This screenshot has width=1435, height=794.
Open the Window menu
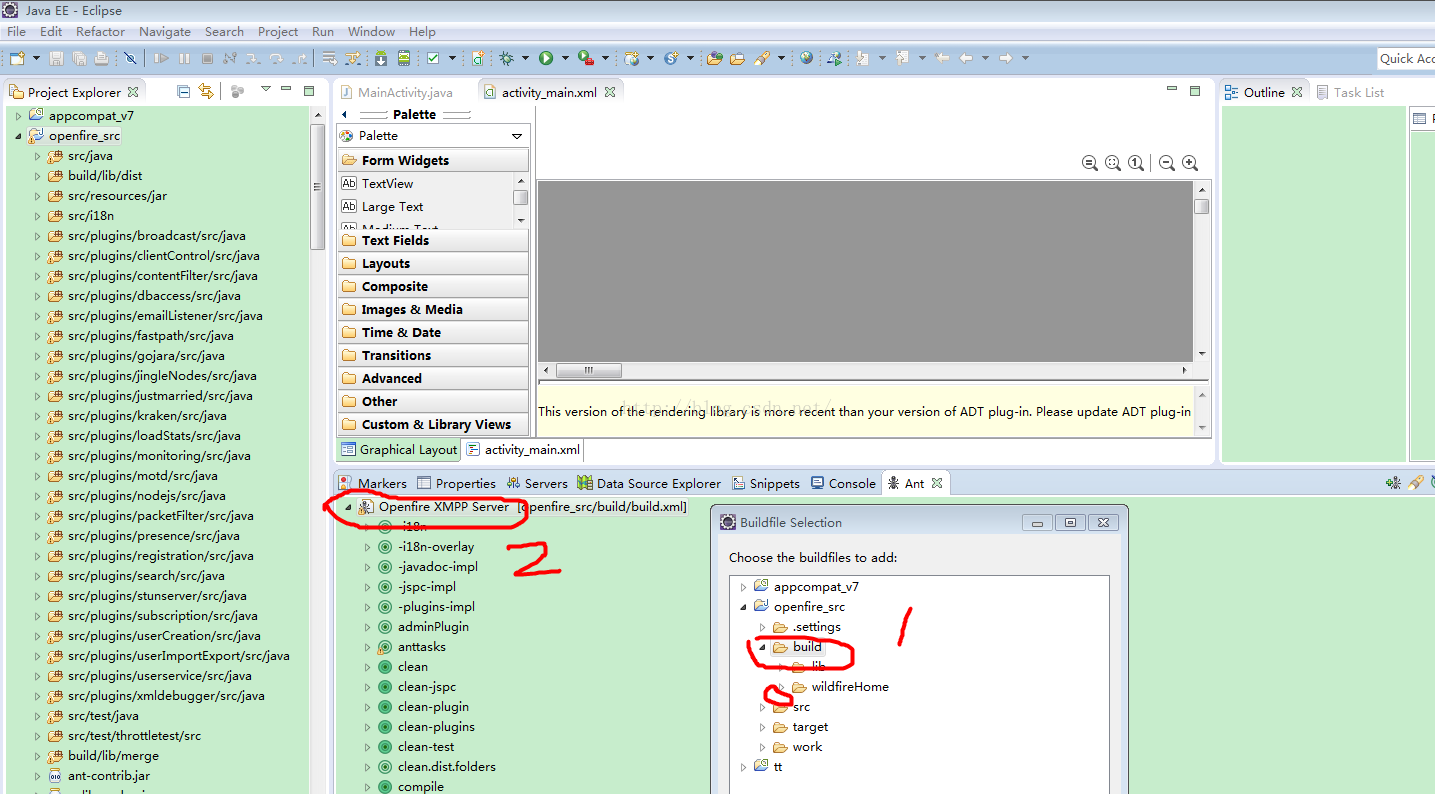371,31
